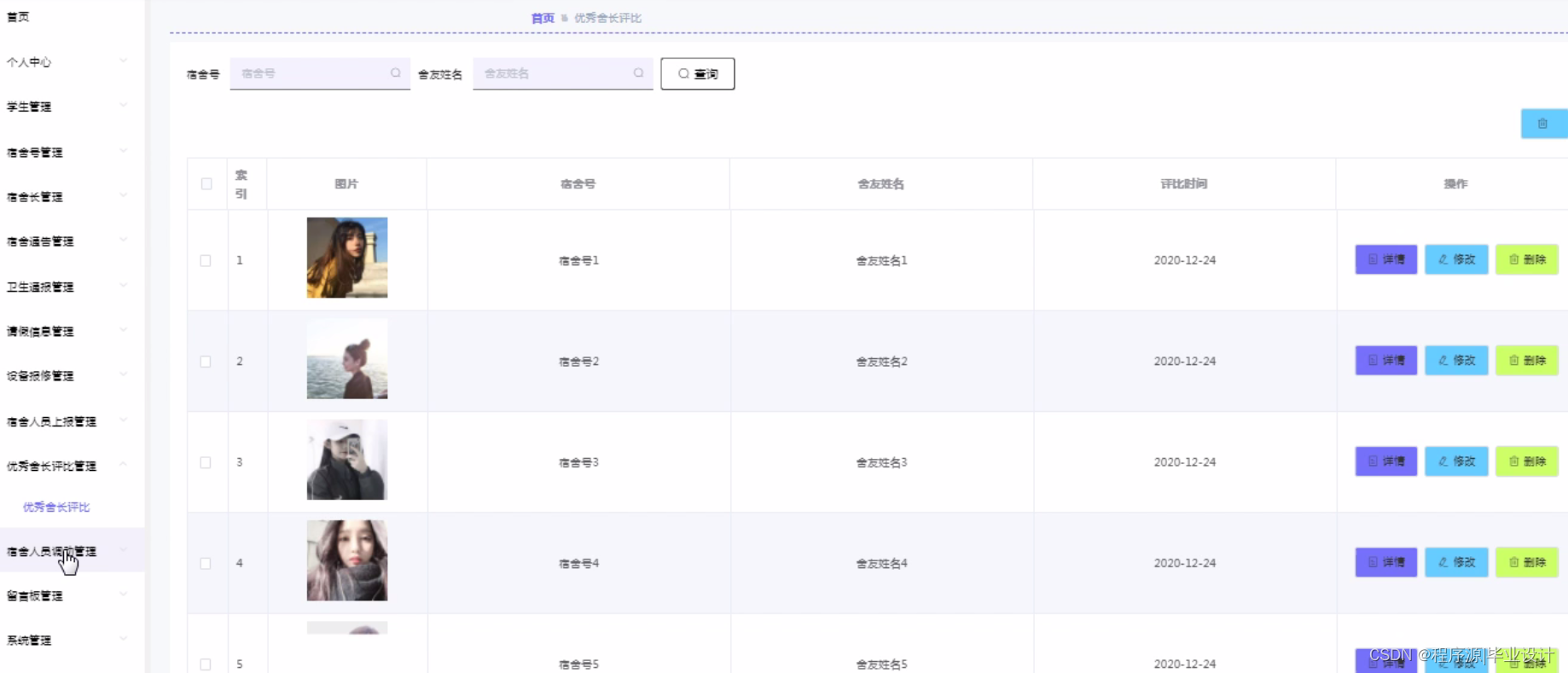1568x673 pixels.
Task: Check the checkbox for row 2
Action: tap(206, 362)
